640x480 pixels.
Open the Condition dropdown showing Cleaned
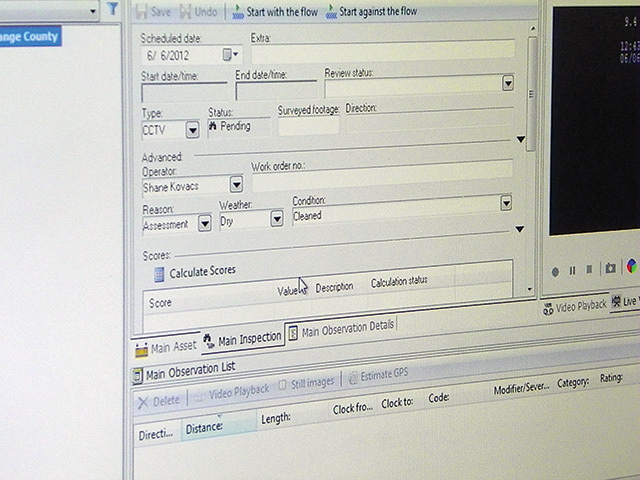[506, 203]
